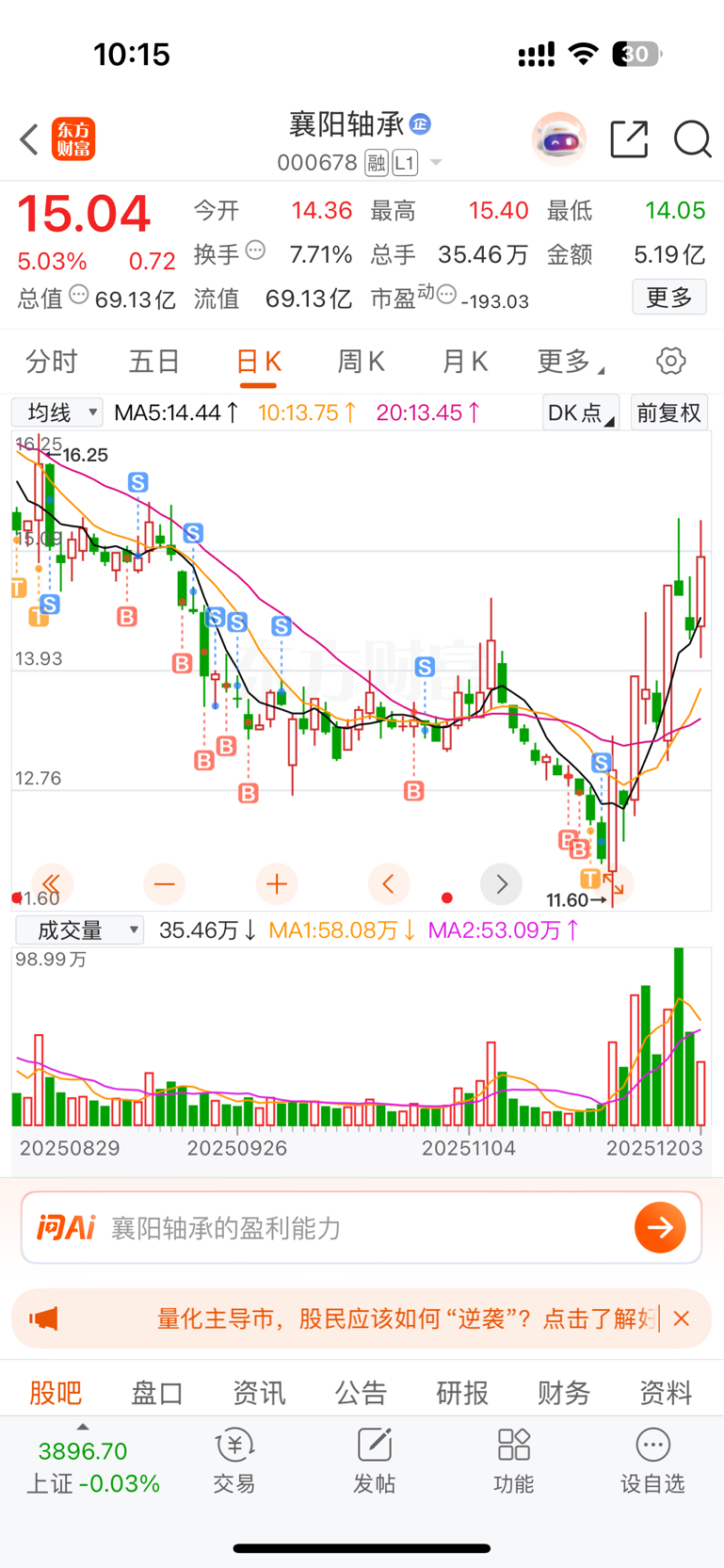Tap the 15.04 current price
This screenshot has height=1568, width=724.
[x=84, y=214]
